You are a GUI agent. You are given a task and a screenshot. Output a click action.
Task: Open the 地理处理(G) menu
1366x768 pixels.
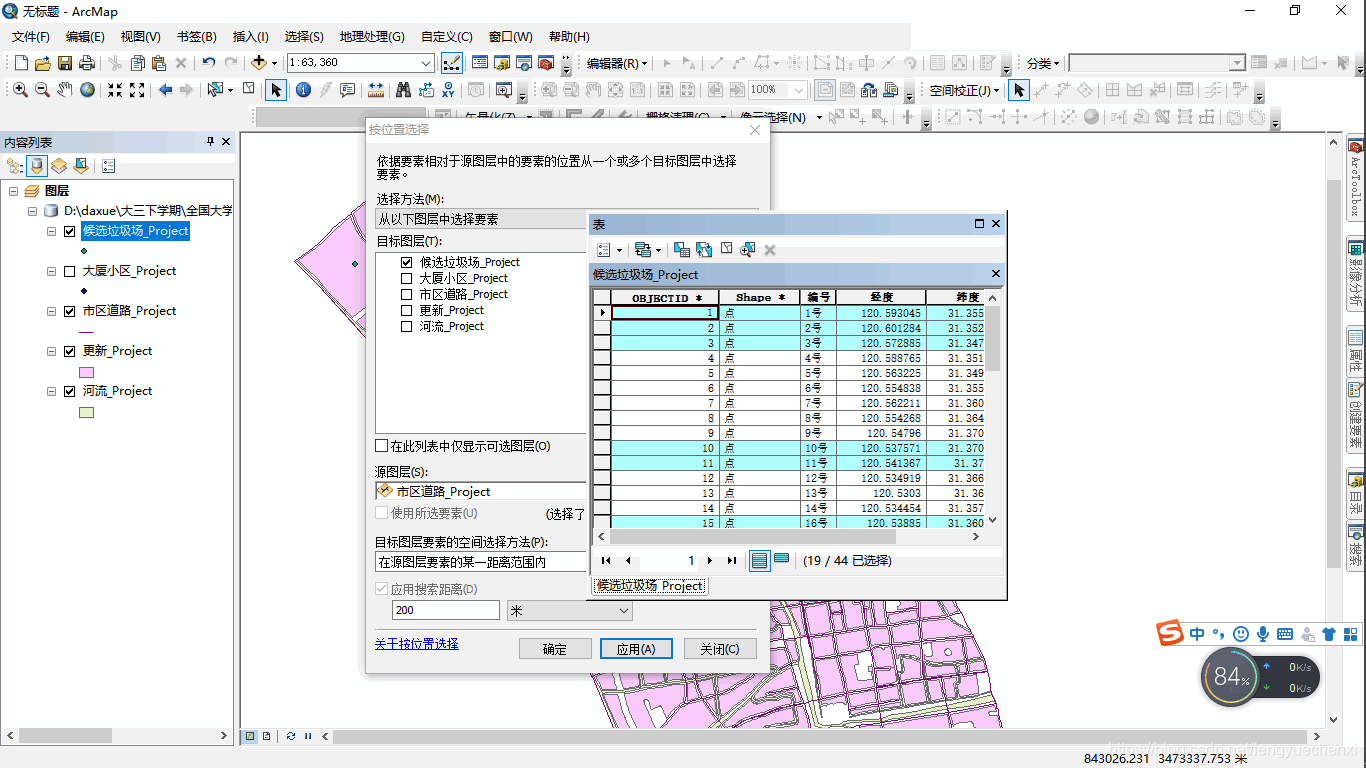click(372, 37)
